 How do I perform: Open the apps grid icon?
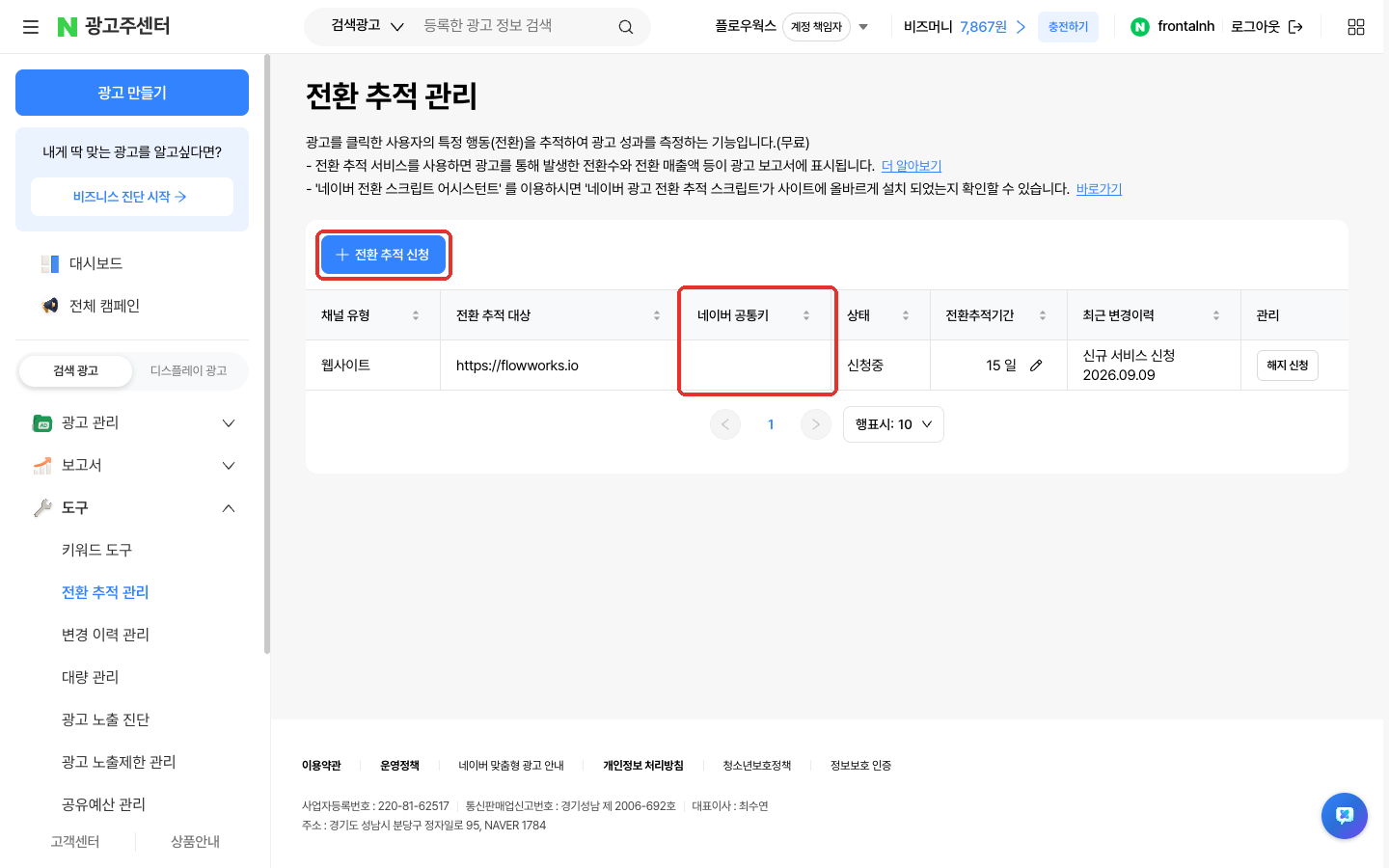1356,27
